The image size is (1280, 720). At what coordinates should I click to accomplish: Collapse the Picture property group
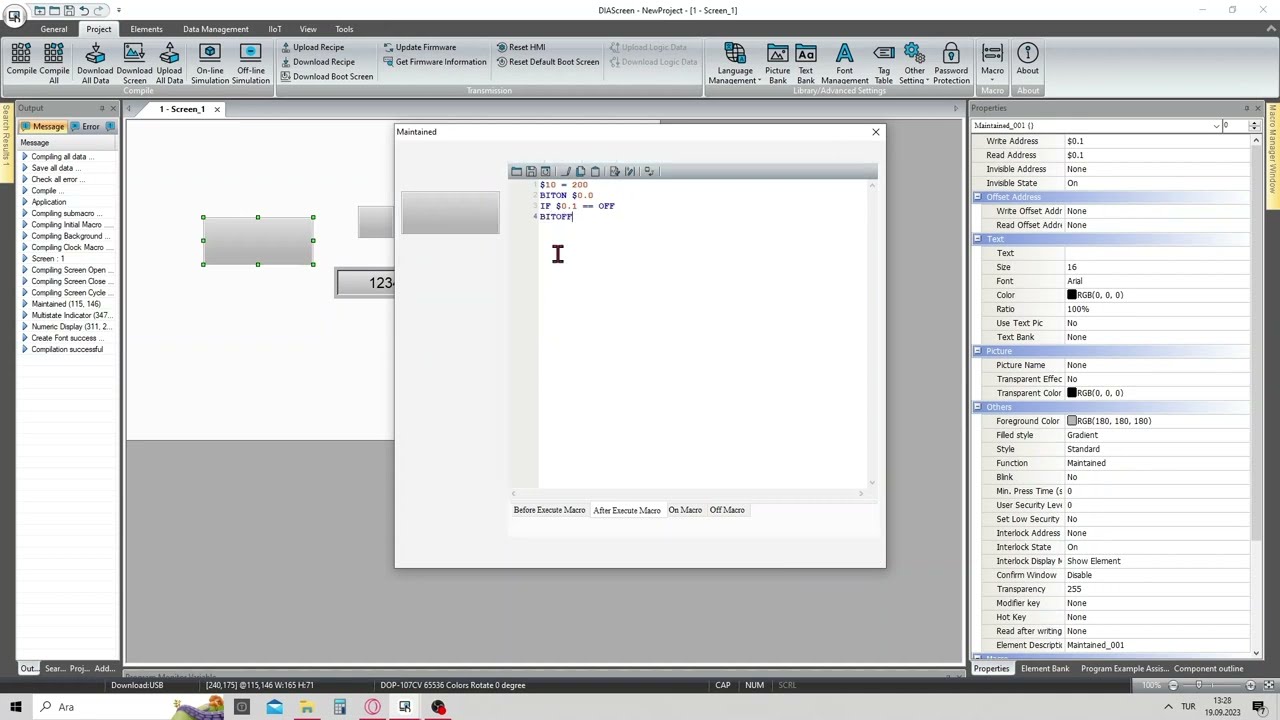coord(978,351)
